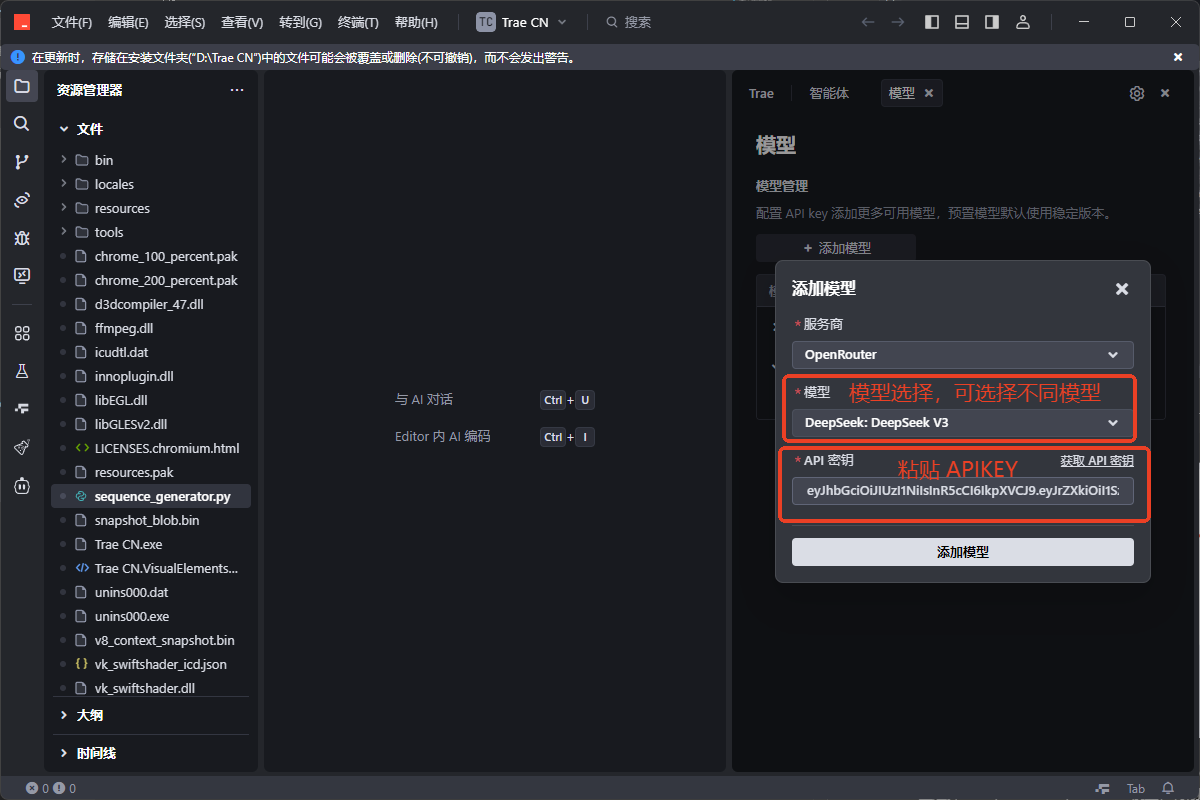Click the activity bar icon directly above the robot
Image resolution: width=1200 pixels, height=800 pixels.
click(x=22, y=447)
